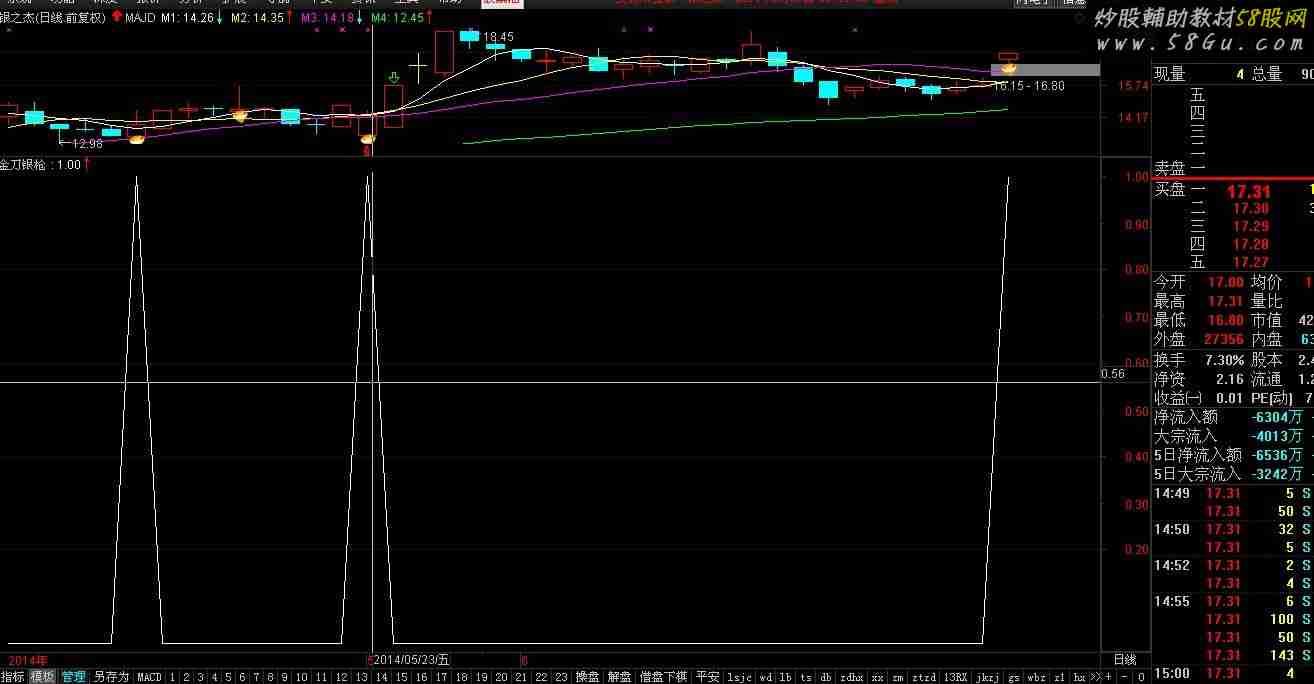1314x684 pixels.
Task: Open the 日线 period selector
Action: 1124,660
